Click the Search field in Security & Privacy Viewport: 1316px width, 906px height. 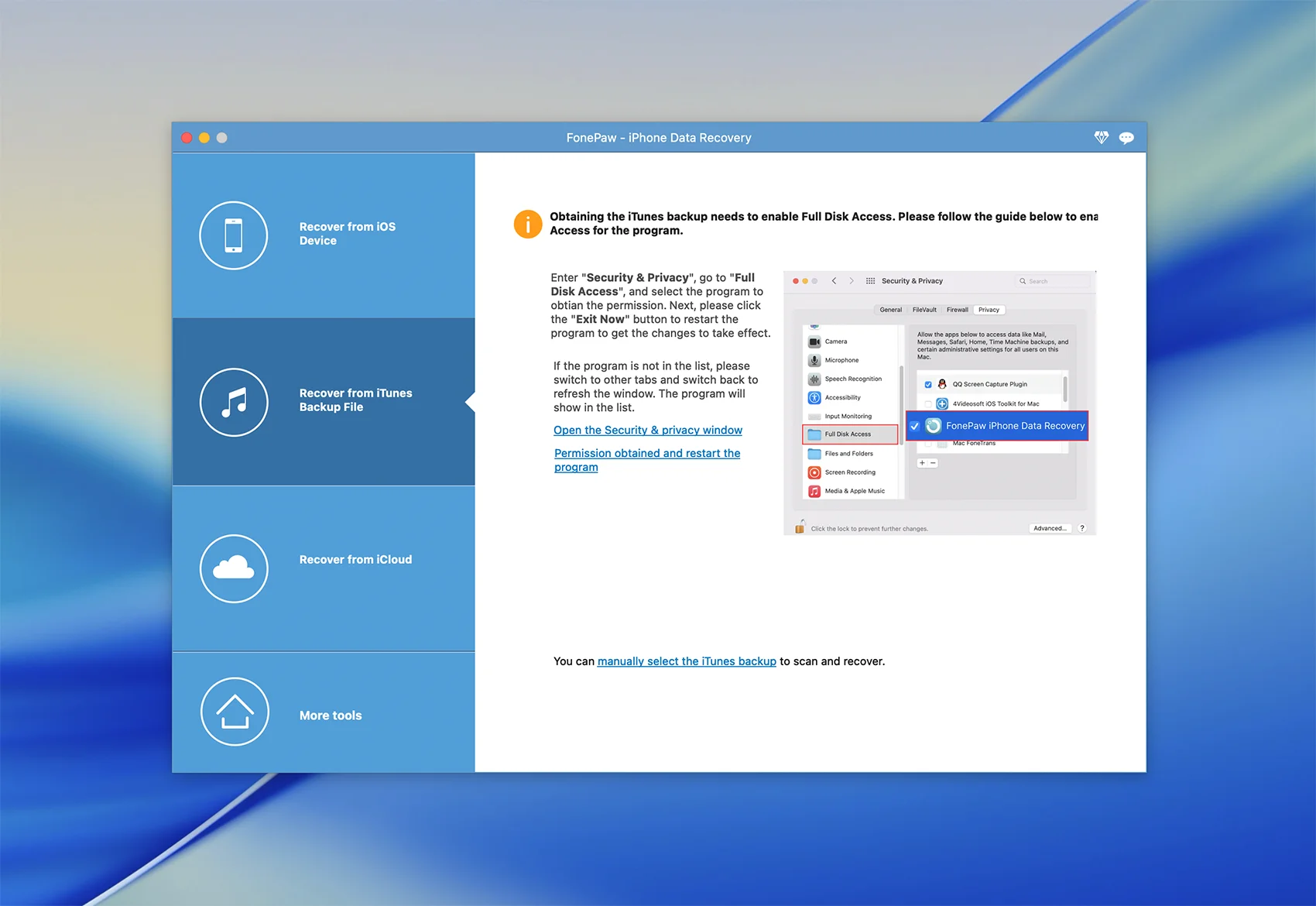(1053, 281)
